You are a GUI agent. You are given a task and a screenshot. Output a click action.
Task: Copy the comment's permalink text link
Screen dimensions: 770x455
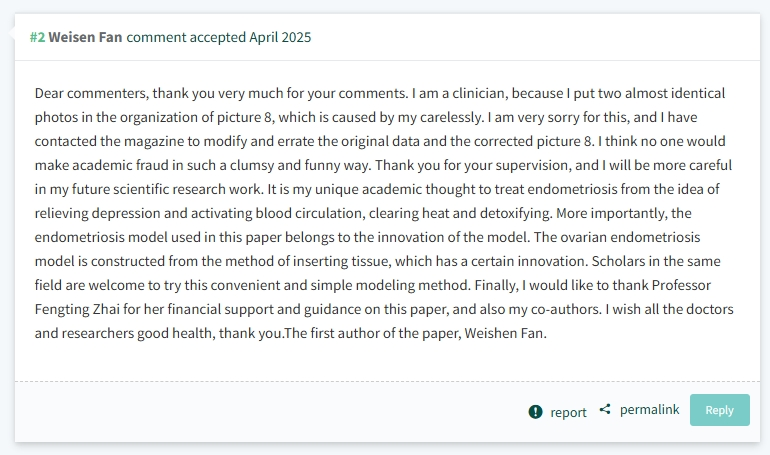[649, 409]
